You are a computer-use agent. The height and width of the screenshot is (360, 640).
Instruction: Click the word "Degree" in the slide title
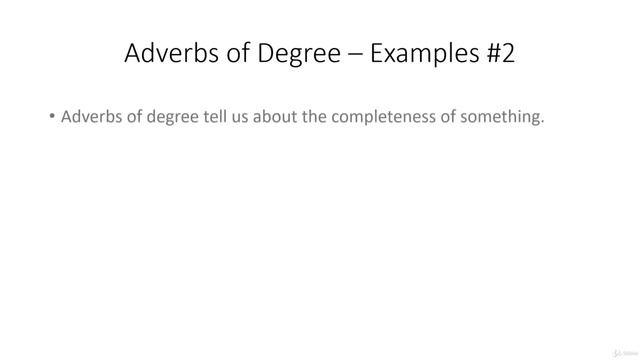299,54
